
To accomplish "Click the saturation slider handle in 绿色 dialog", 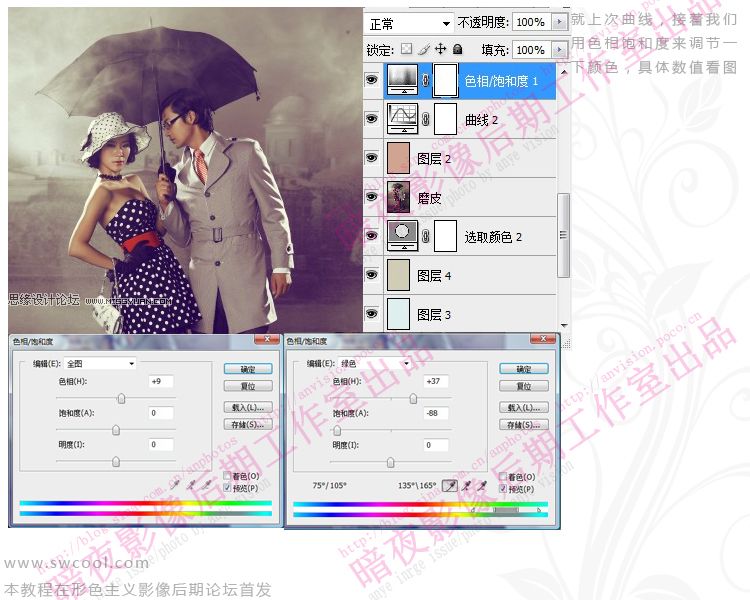I will click(x=337, y=431).
